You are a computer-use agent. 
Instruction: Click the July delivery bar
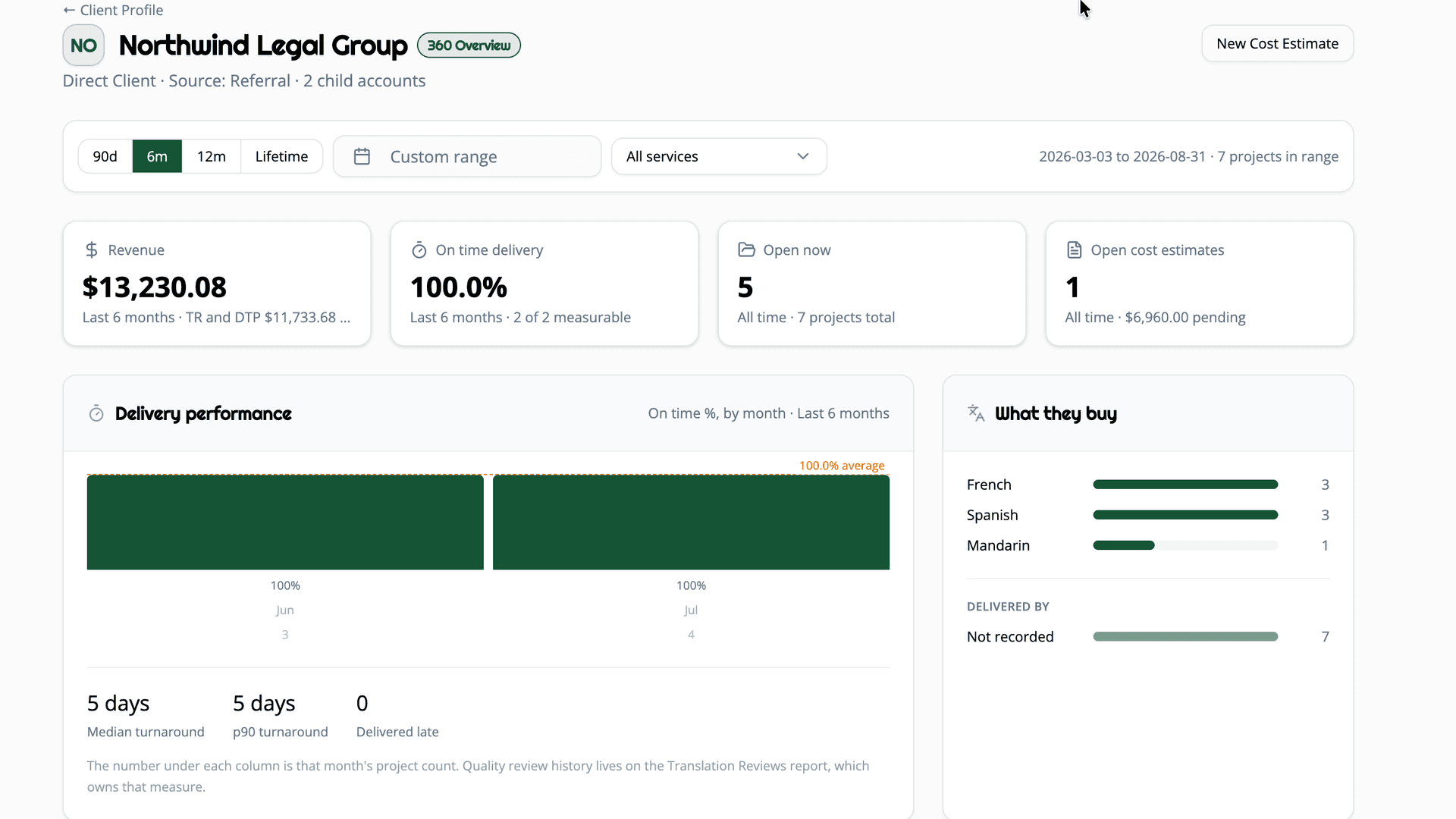pyautogui.click(x=691, y=522)
